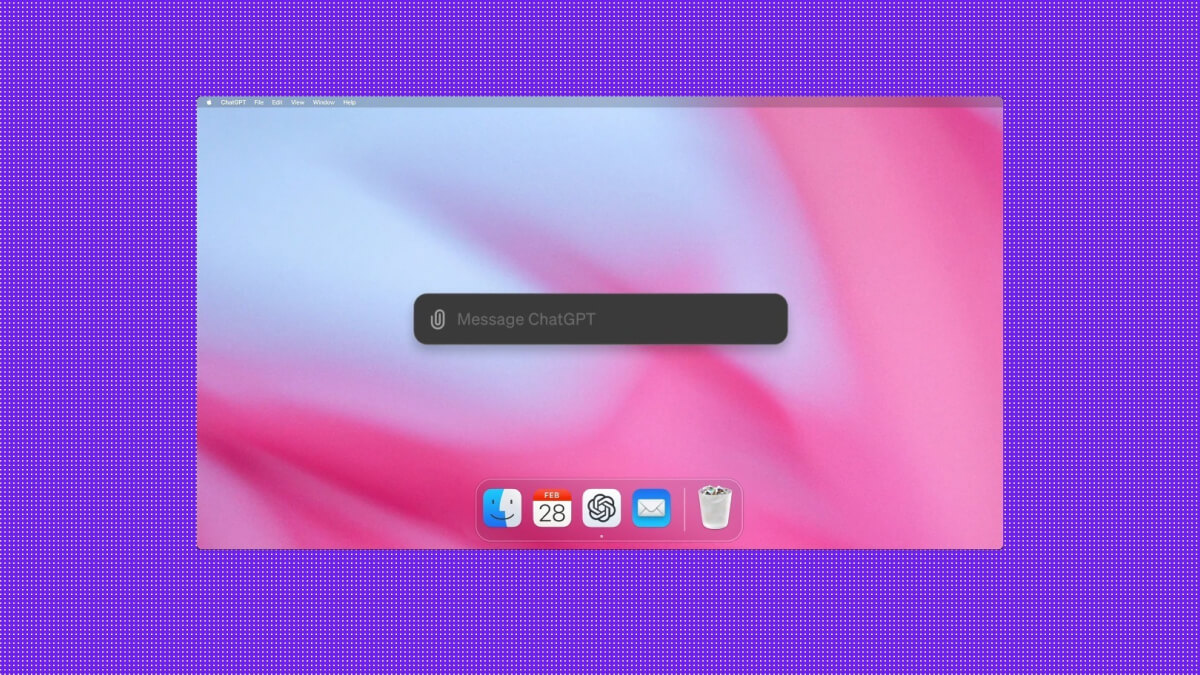
Task: Click the red FEB header on Calendar icon
Action: (x=552, y=495)
